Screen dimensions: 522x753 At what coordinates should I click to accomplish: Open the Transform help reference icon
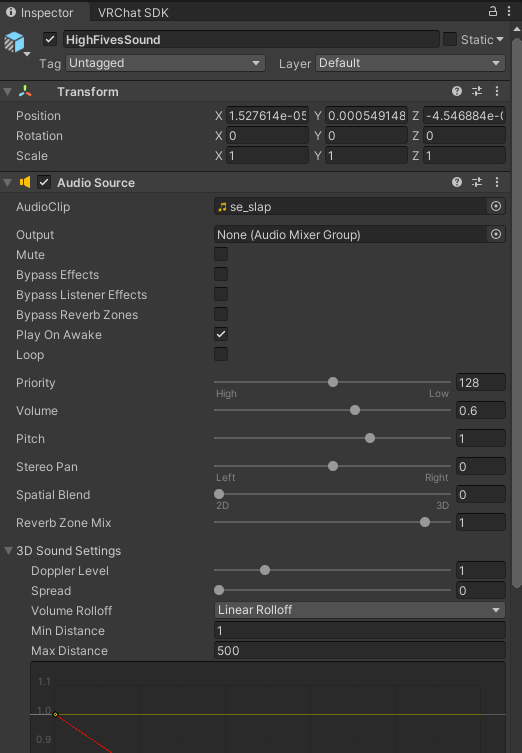pos(457,91)
